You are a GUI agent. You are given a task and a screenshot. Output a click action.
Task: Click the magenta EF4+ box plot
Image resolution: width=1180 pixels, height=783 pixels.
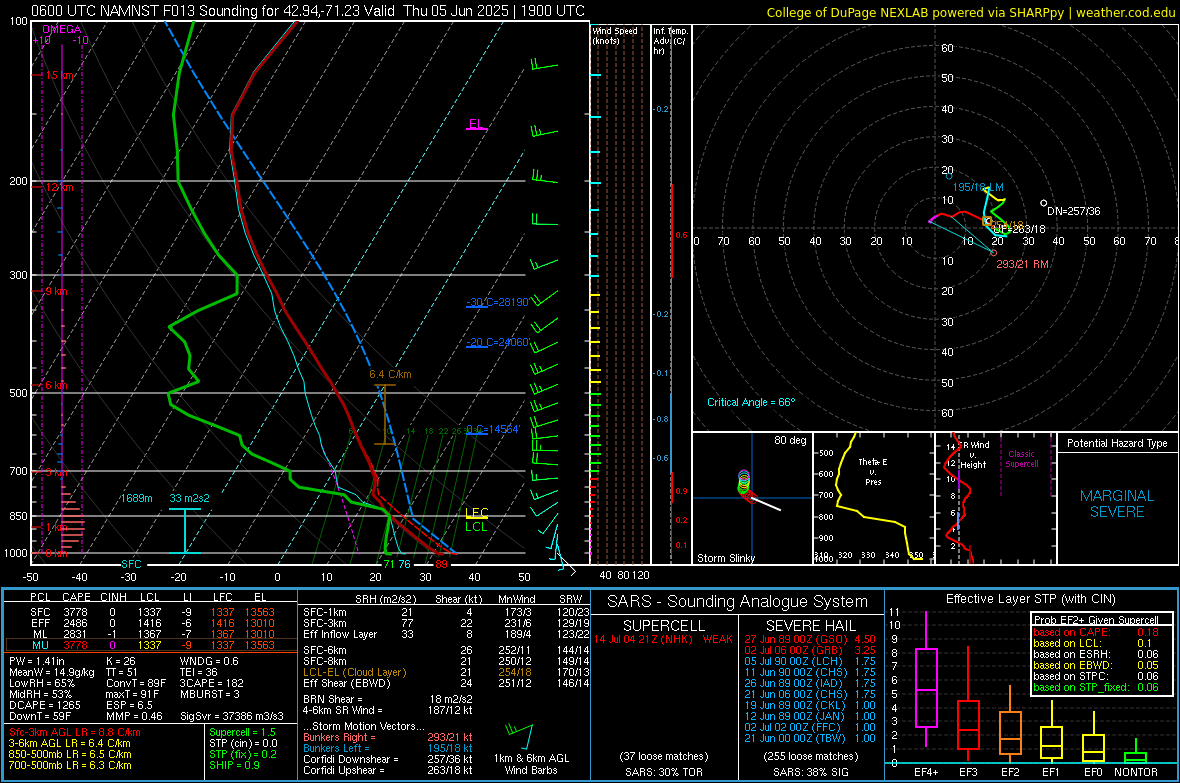point(926,681)
